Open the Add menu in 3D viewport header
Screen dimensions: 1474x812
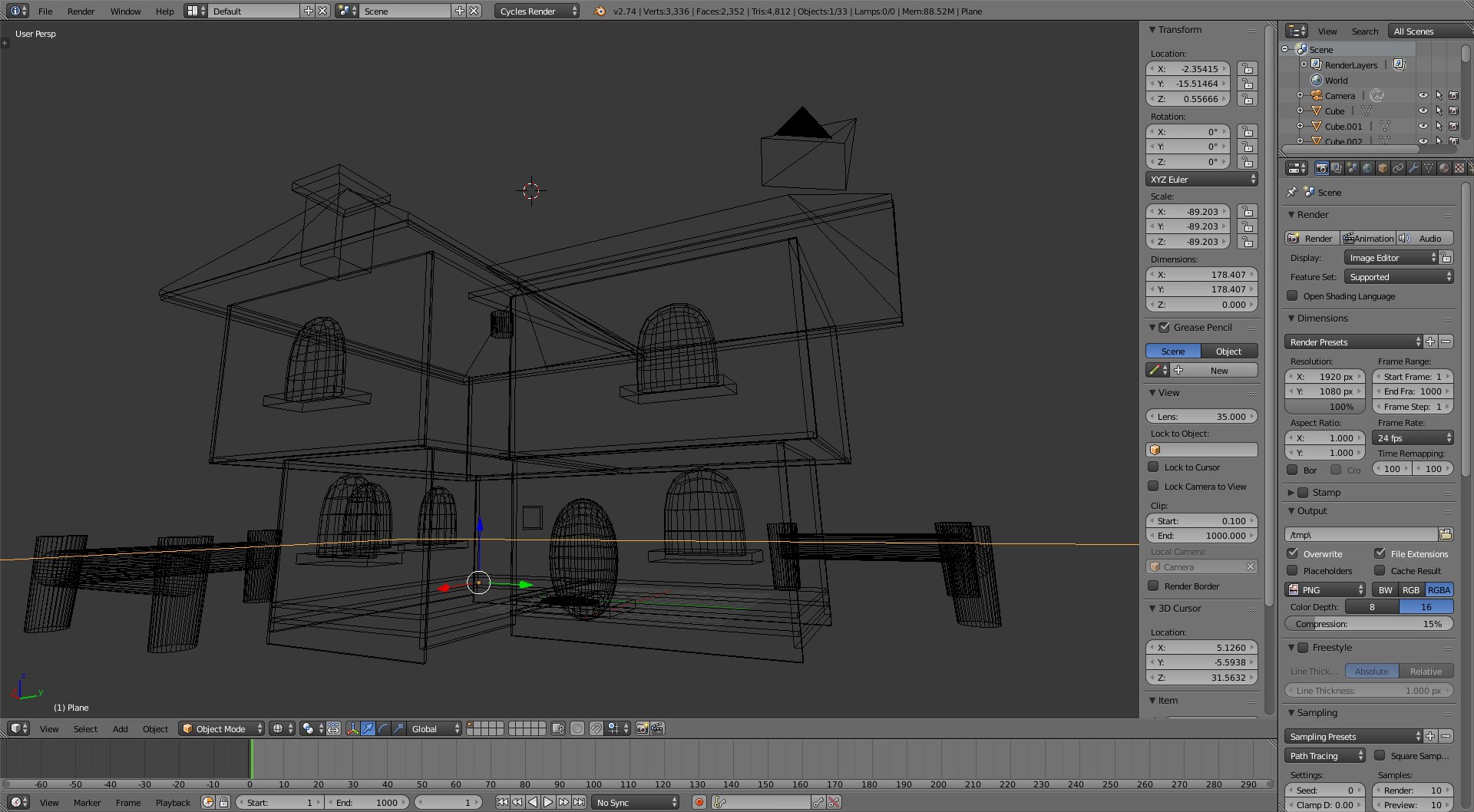pyautogui.click(x=120, y=728)
